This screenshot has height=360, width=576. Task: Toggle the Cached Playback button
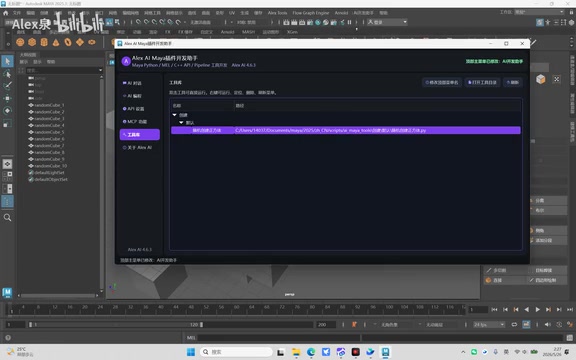click(526, 324)
